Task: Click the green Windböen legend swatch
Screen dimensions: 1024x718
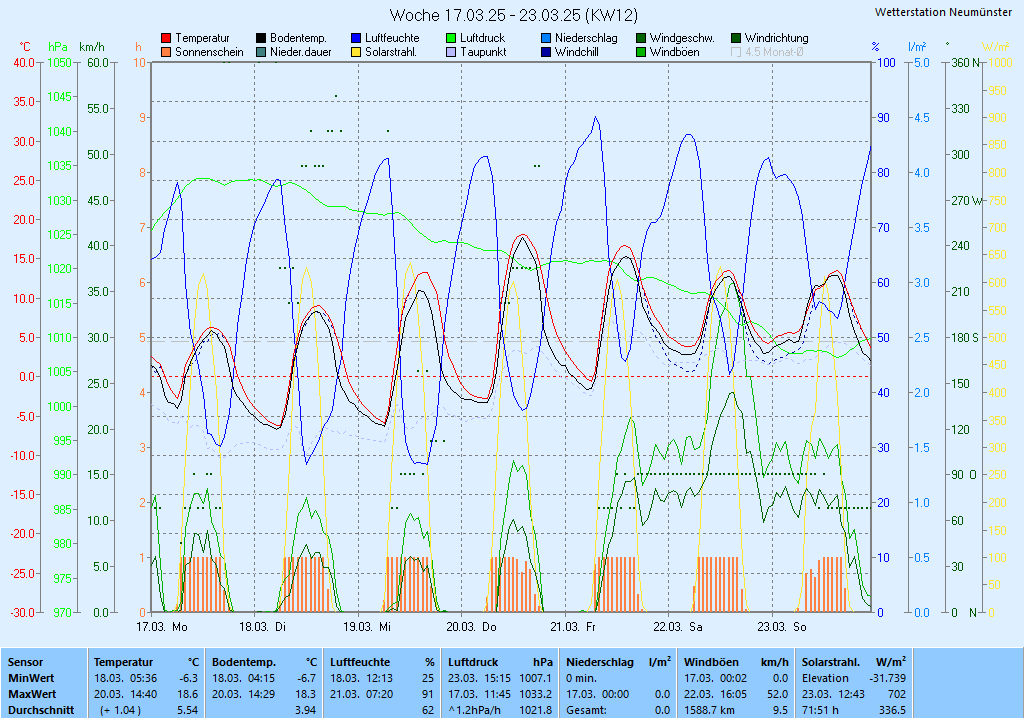Action: (x=641, y=52)
